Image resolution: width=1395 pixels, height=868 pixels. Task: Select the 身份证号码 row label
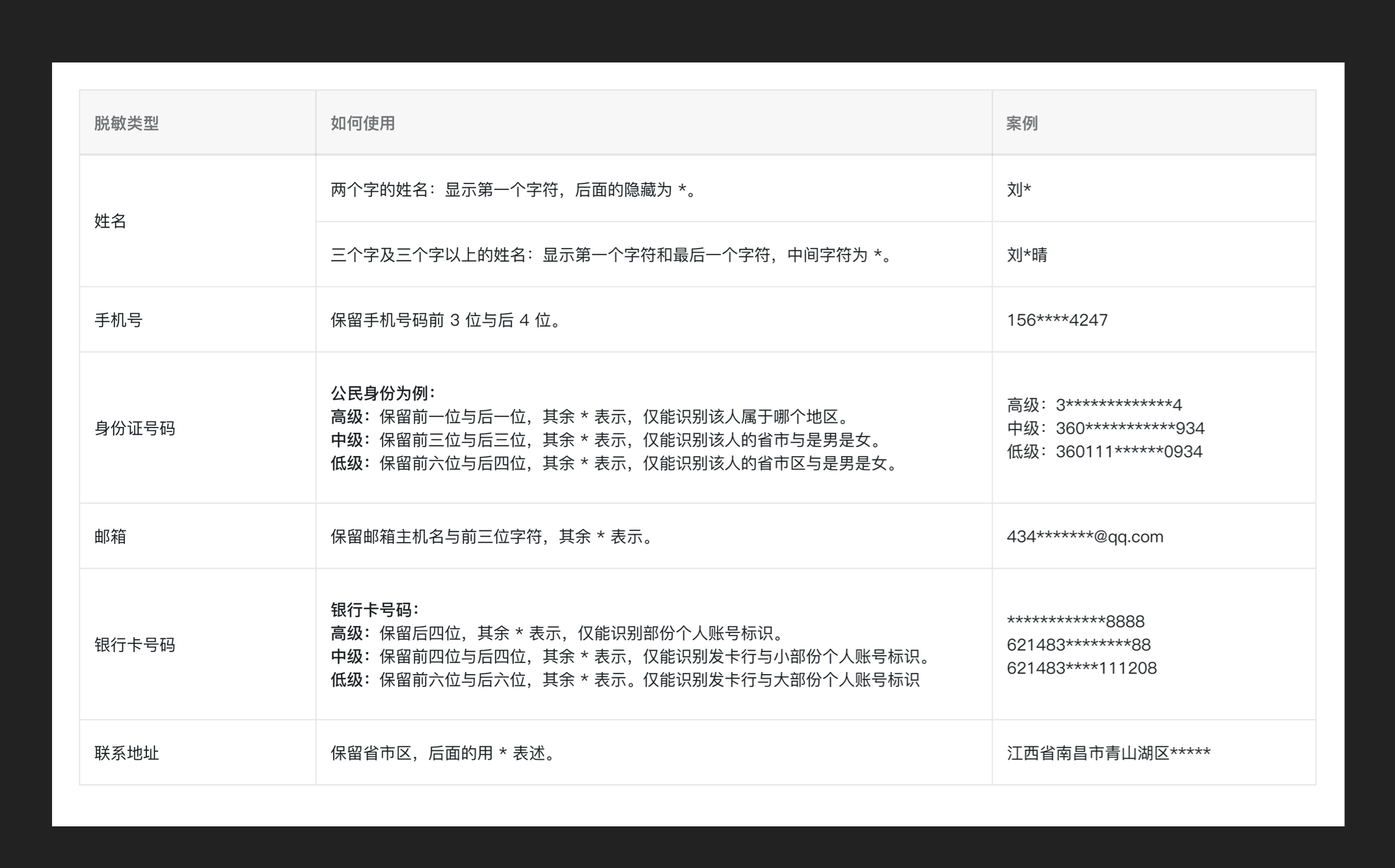click(x=135, y=428)
